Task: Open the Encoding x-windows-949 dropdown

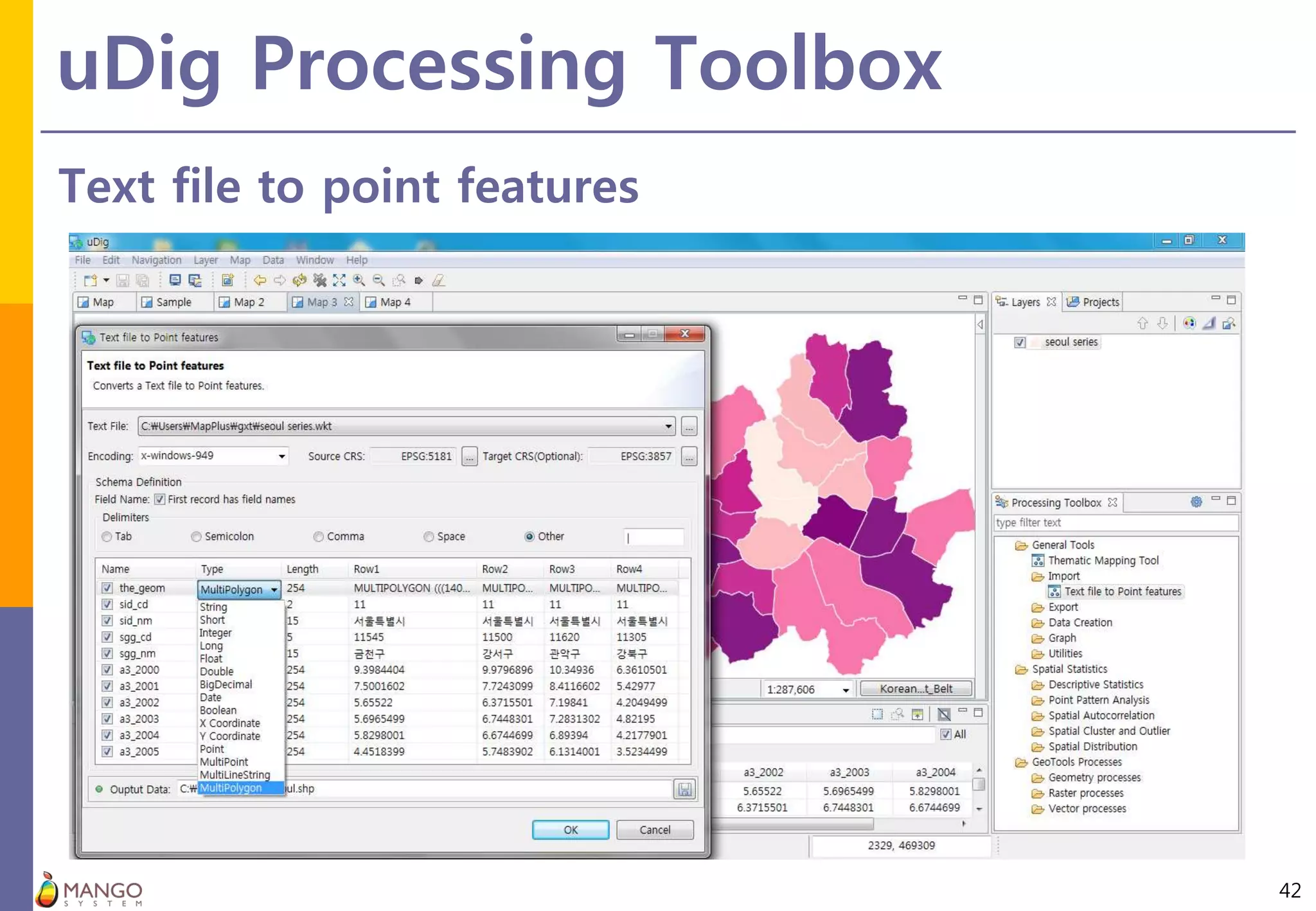Action: click(x=281, y=456)
